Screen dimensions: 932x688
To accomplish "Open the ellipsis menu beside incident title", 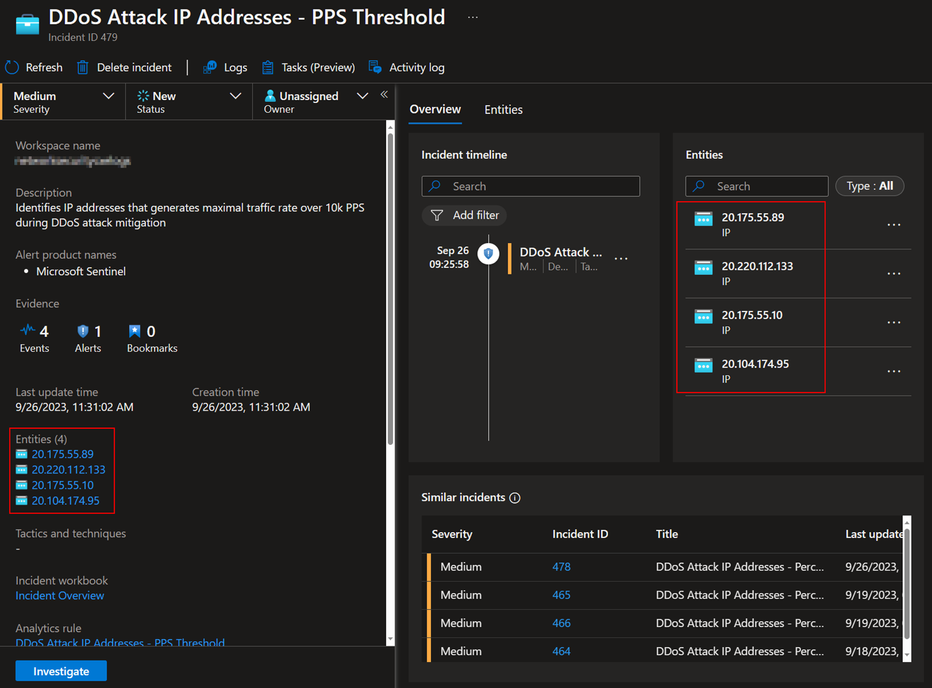I will (x=473, y=17).
